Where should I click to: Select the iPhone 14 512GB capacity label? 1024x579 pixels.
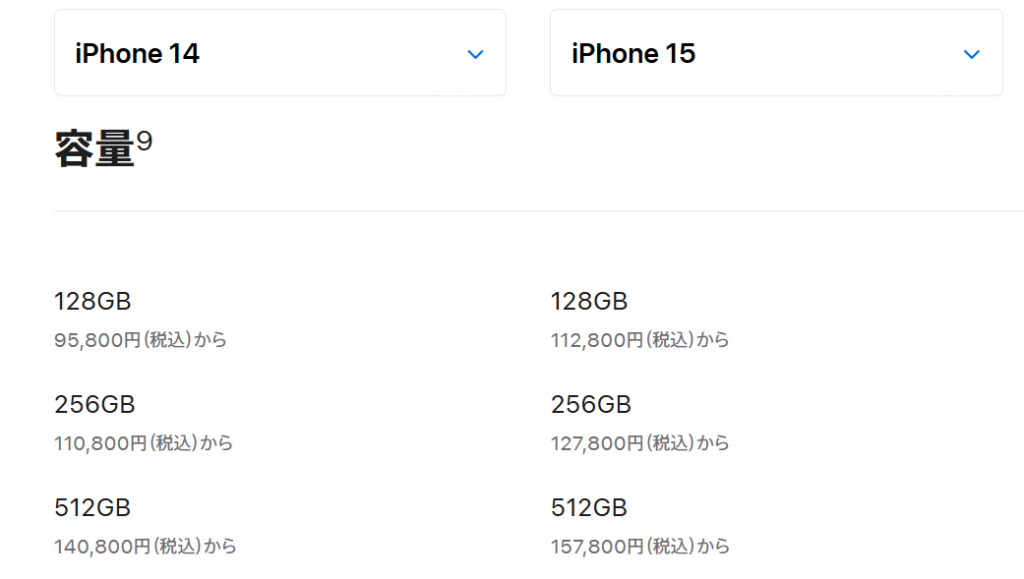pos(93,508)
